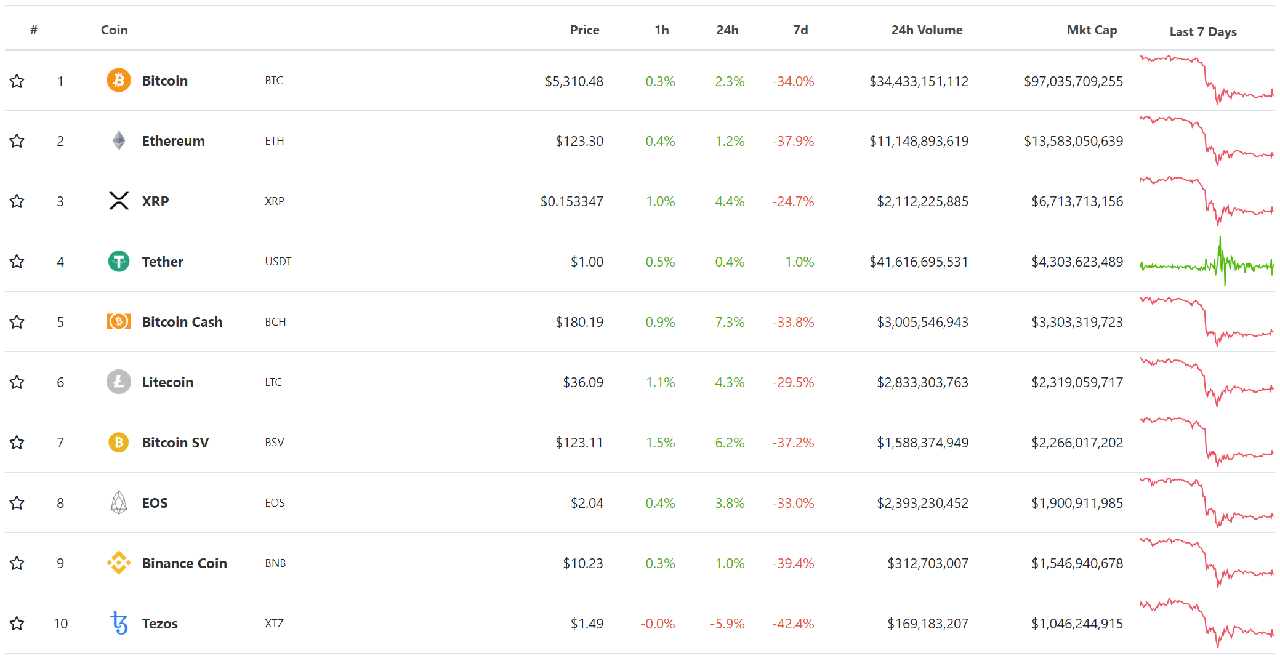
Task: Click Tezos 7d change -42.4%
Action: [793, 624]
